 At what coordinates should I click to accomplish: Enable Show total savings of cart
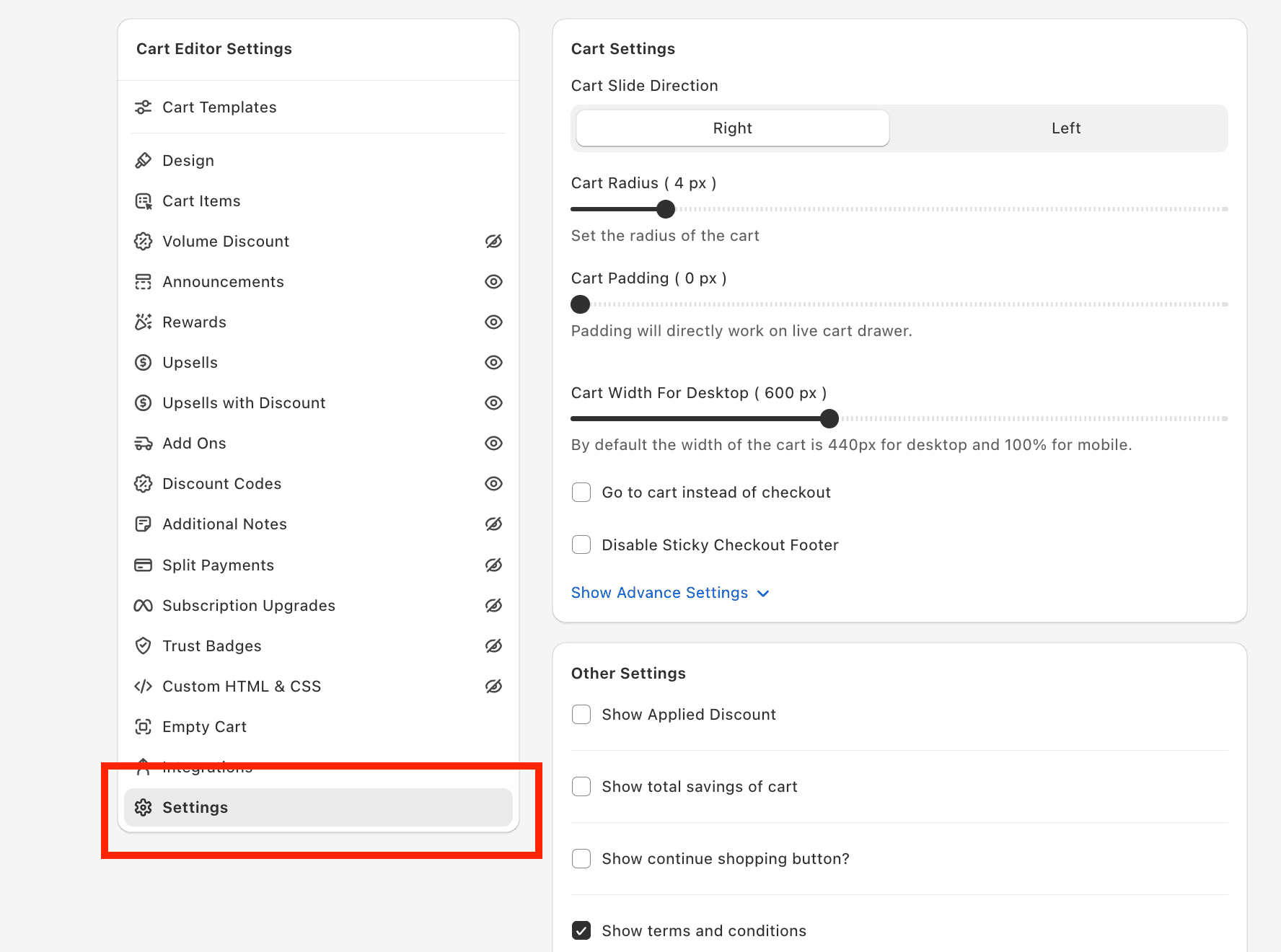coord(581,787)
